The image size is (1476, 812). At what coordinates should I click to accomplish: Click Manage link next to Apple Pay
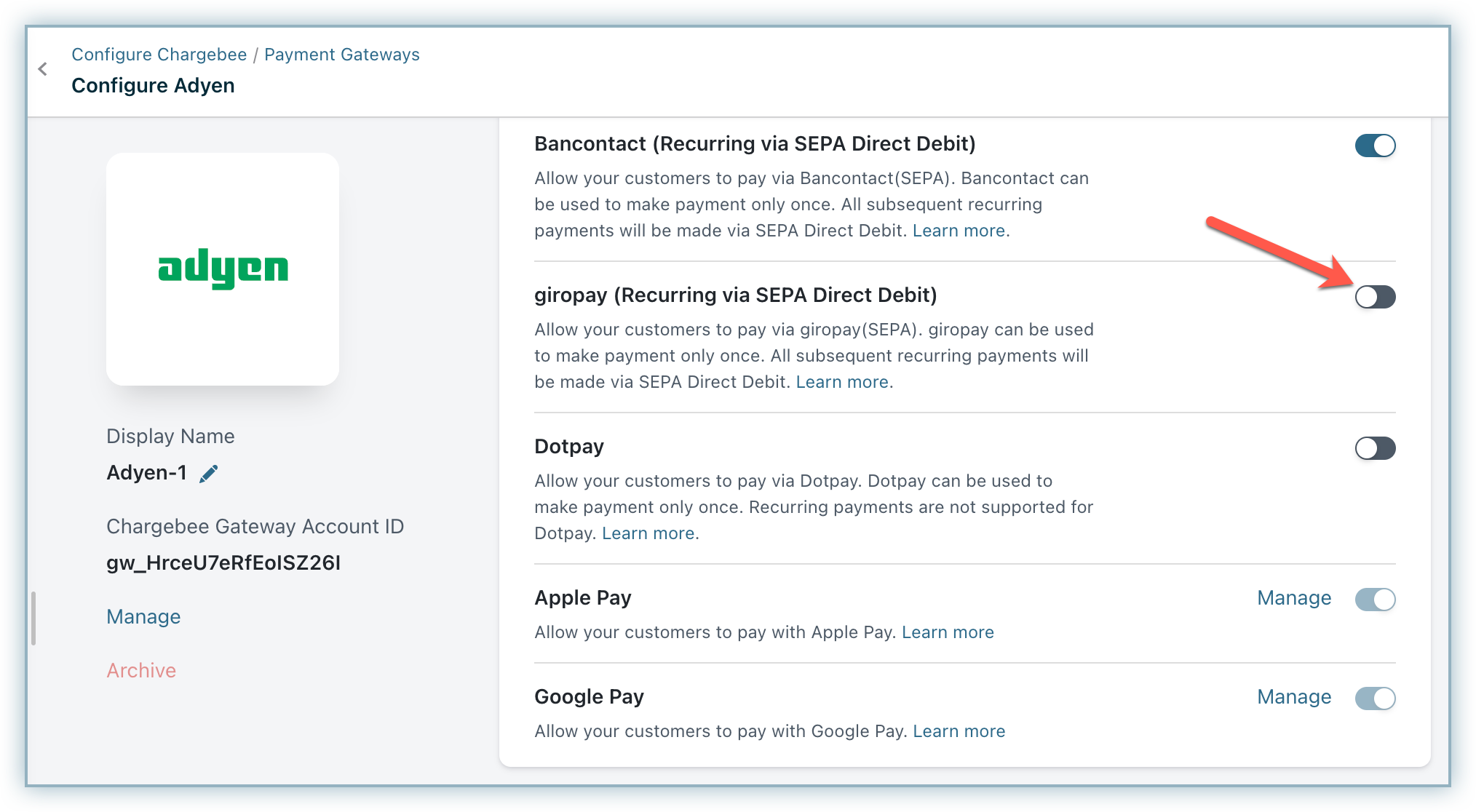point(1293,598)
